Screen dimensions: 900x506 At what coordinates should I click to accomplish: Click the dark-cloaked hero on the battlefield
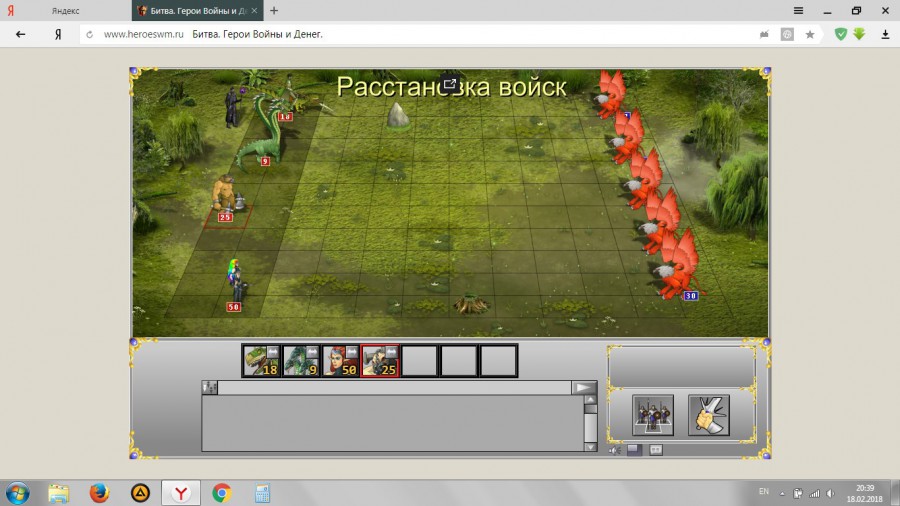pos(232,107)
